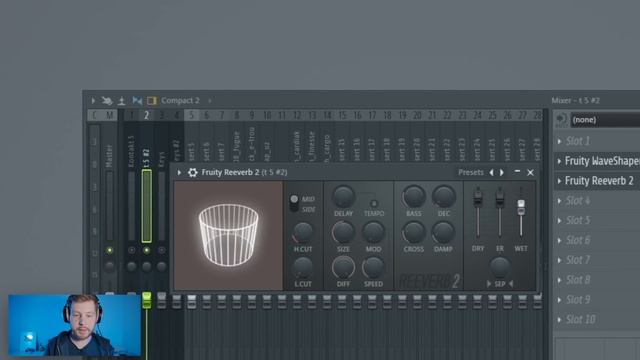Toggle the TEMPO button in Reeverb 2
640x360 pixels.
click(373, 203)
